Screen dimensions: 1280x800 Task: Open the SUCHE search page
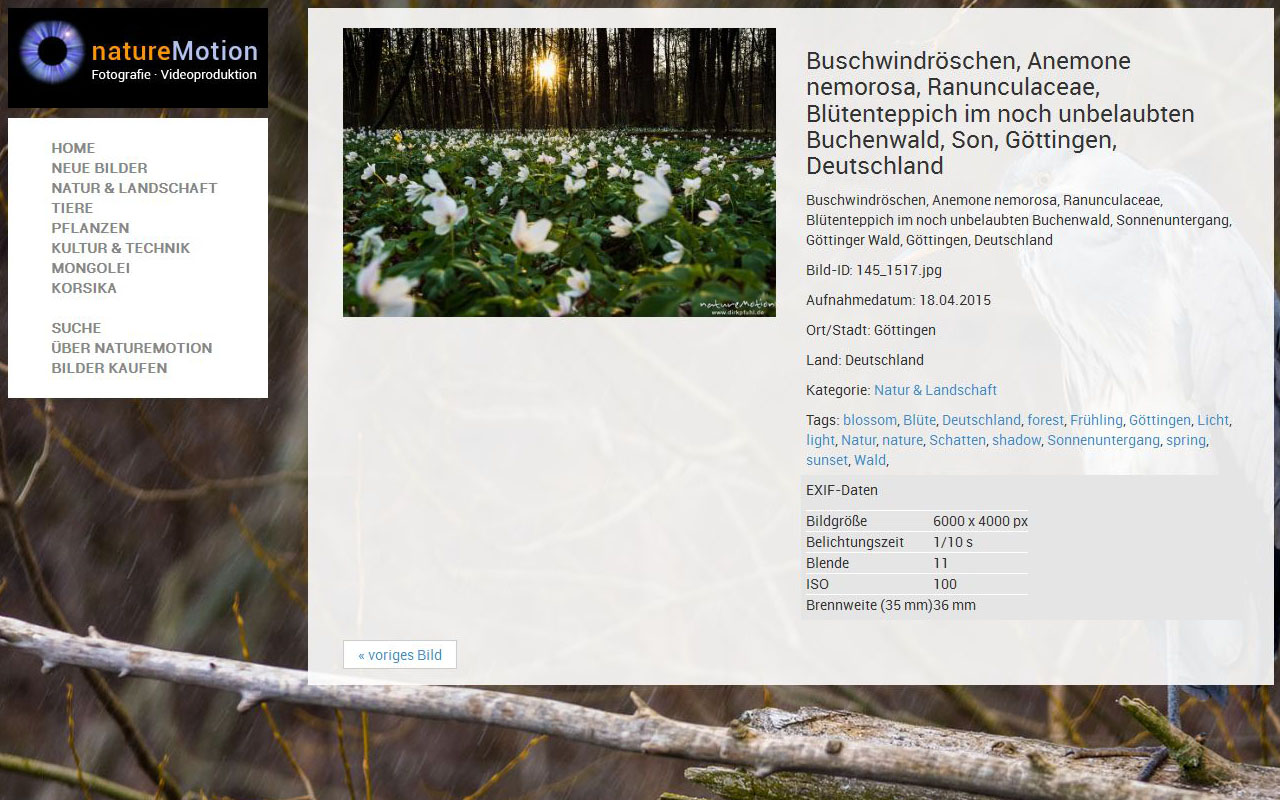point(76,328)
